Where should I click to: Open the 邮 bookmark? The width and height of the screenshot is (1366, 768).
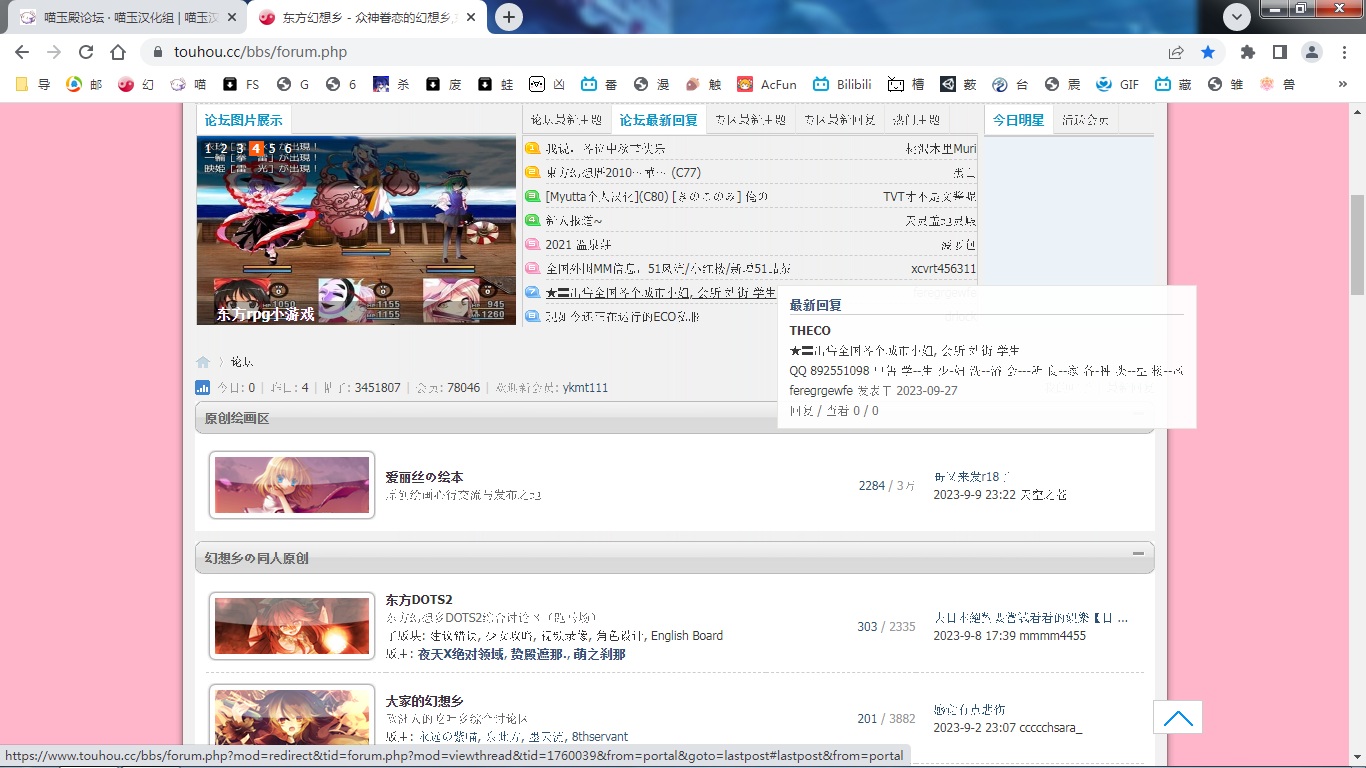click(x=84, y=85)
